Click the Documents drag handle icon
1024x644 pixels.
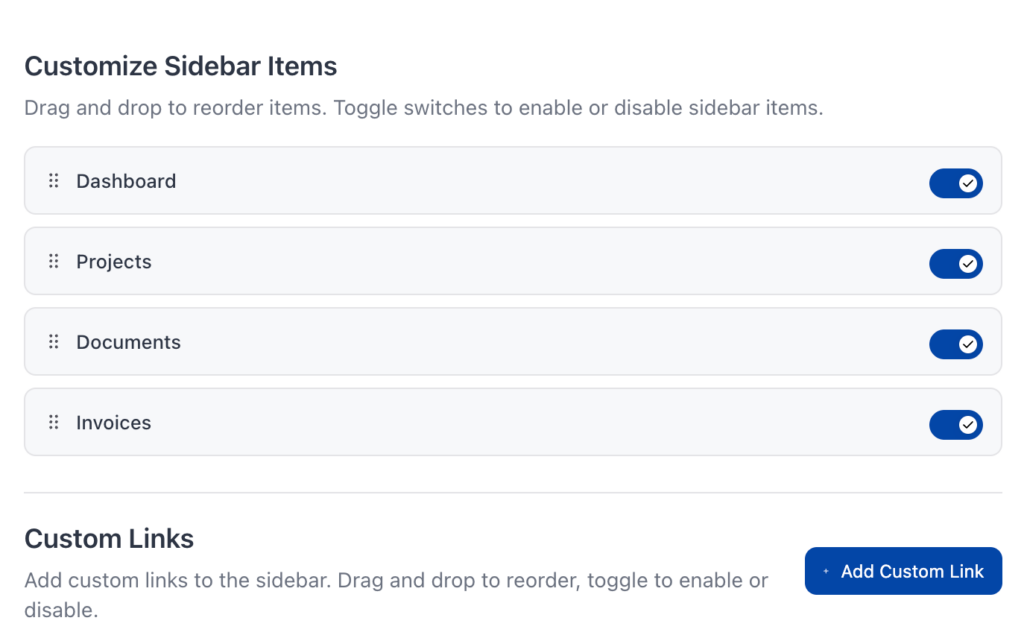tap(53, 341)
